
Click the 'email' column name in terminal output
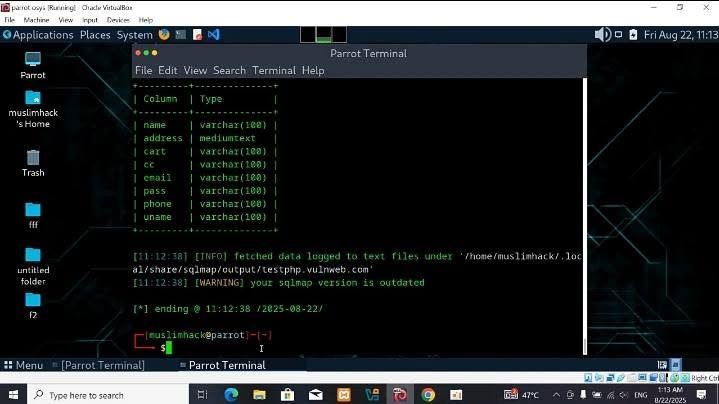click(x=157, y=177)
